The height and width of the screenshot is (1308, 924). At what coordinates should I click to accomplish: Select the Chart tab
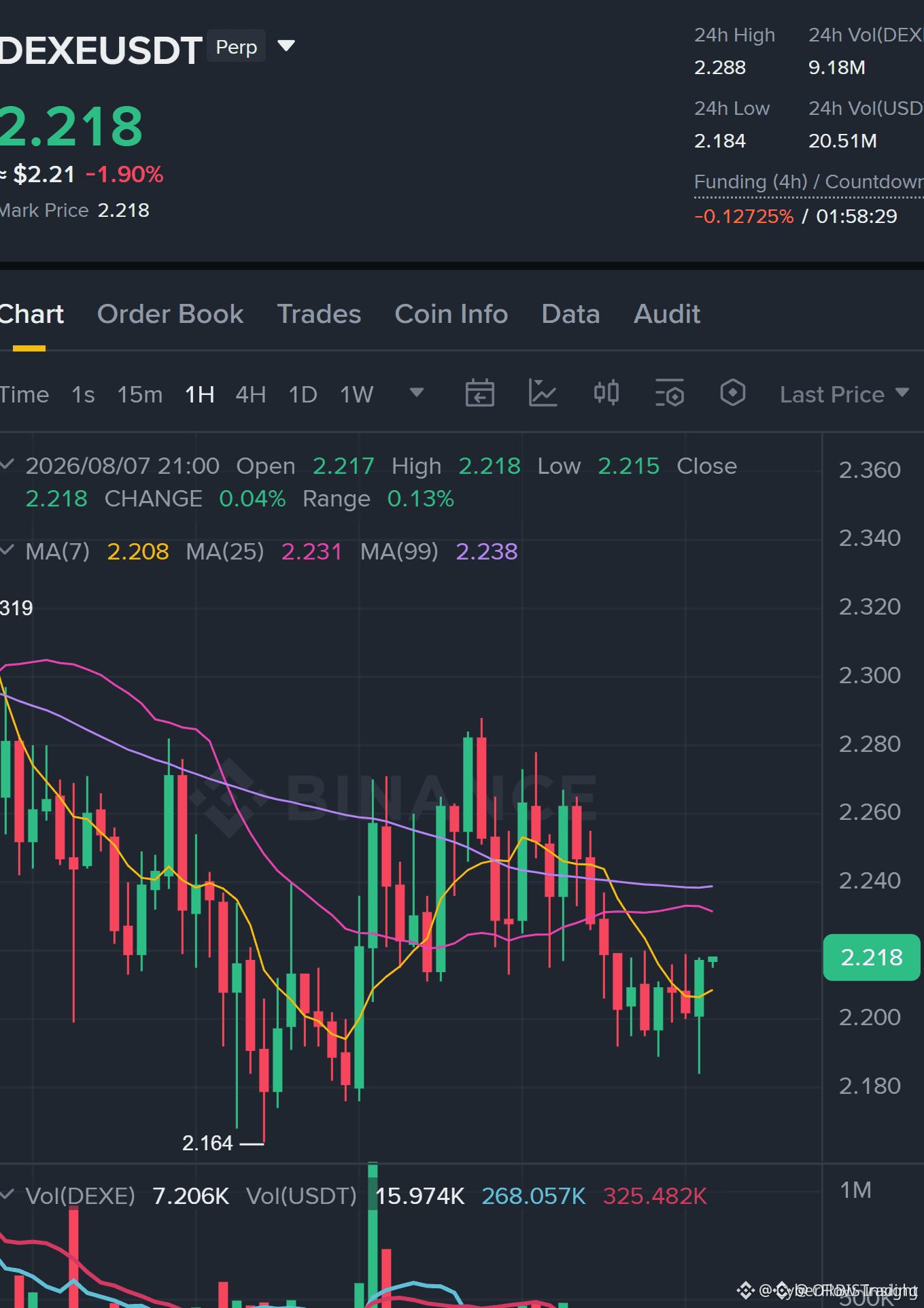coord(31,314)
